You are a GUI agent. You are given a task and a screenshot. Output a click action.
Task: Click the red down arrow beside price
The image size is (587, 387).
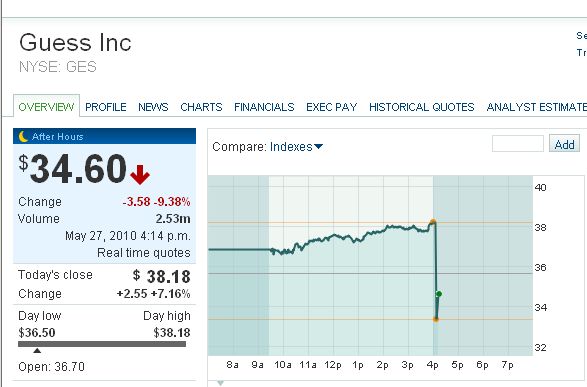(x=140, y=174)
